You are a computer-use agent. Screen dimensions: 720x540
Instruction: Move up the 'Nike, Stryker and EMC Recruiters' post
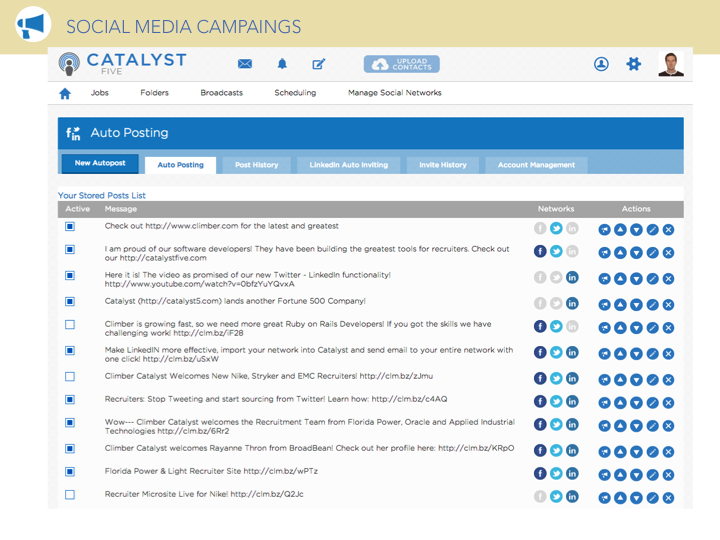(620, 380)
